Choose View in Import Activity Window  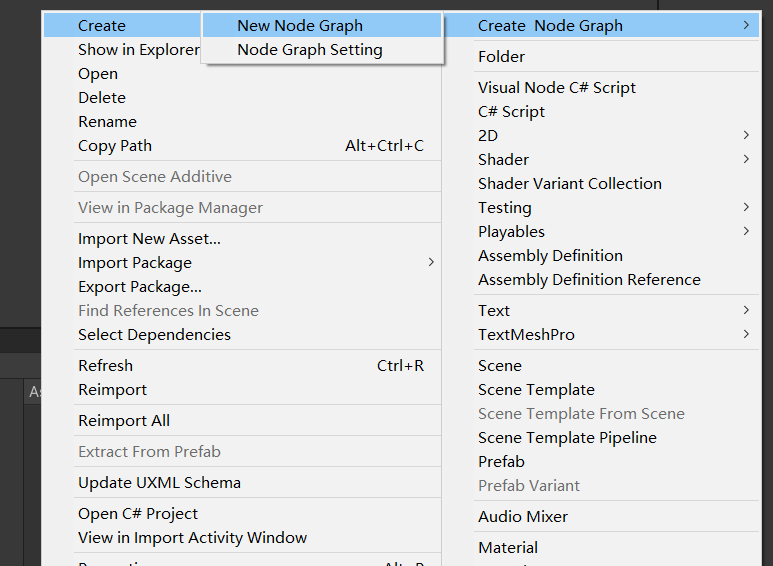[242, 537]
